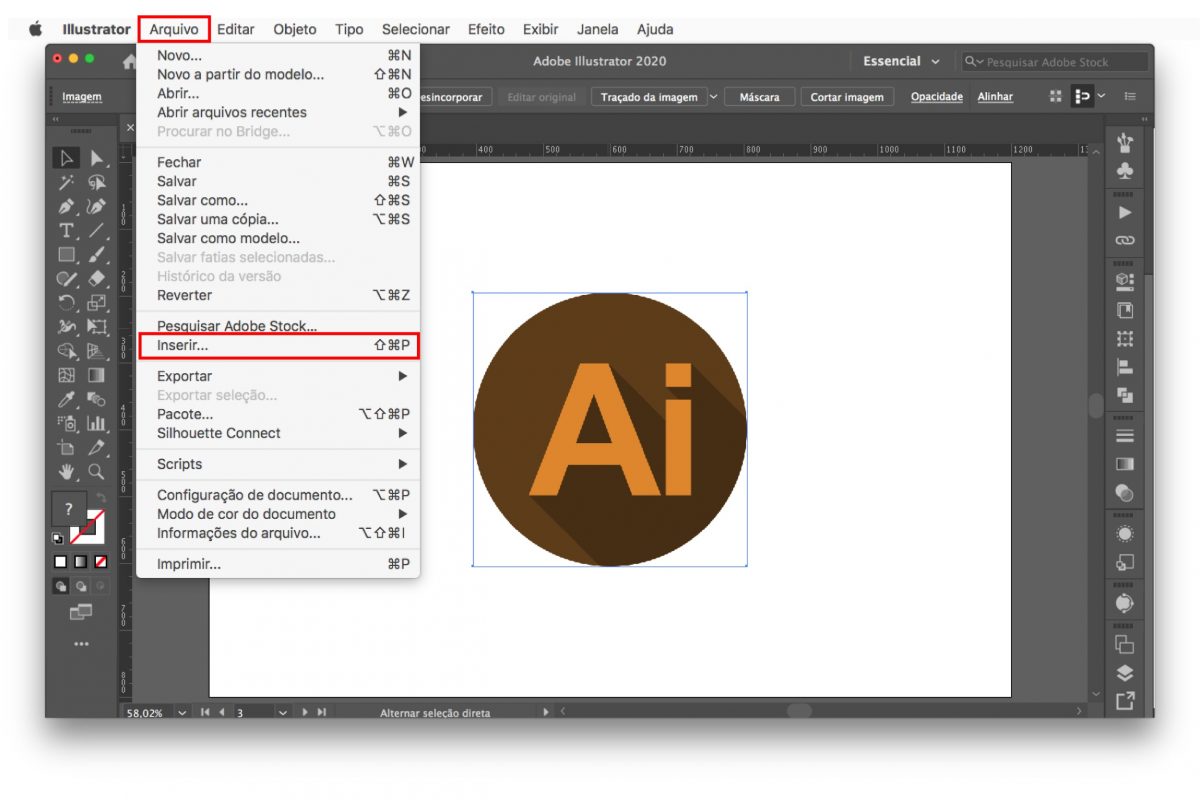1200x800 pixels.
Task: Select the Lasso tool
Action: coord(96,183)
